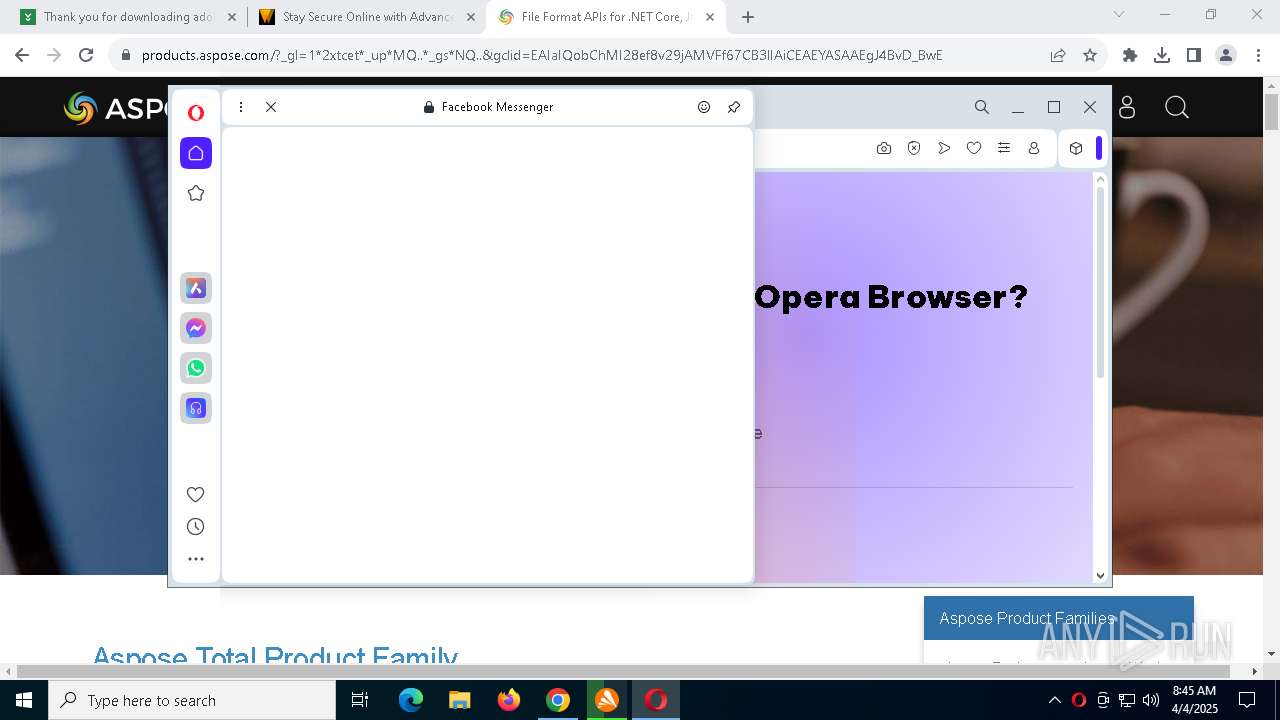Viewport: 1280px width, 720px height.
Task: Open Opera account profile icon
Action: (x=1034, y=148)
